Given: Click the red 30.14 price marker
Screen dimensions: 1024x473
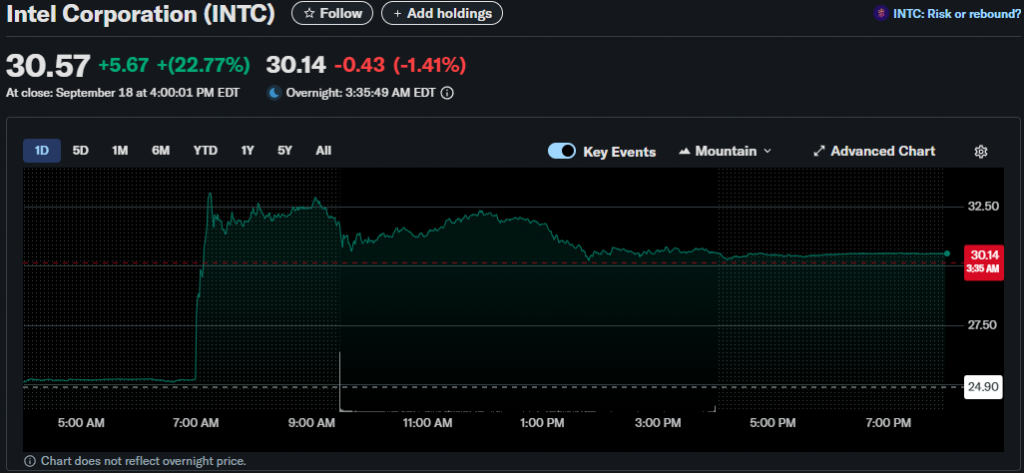Looking at the screenshot, I should [x=984, y=262].
